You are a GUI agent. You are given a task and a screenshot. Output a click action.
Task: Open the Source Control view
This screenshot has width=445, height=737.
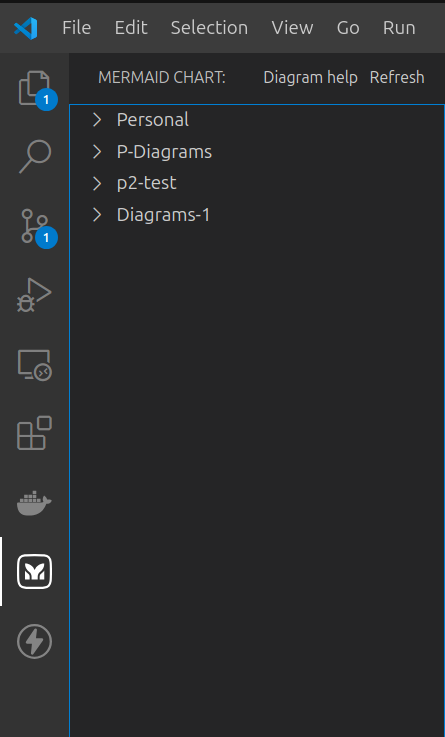point(34,227)
